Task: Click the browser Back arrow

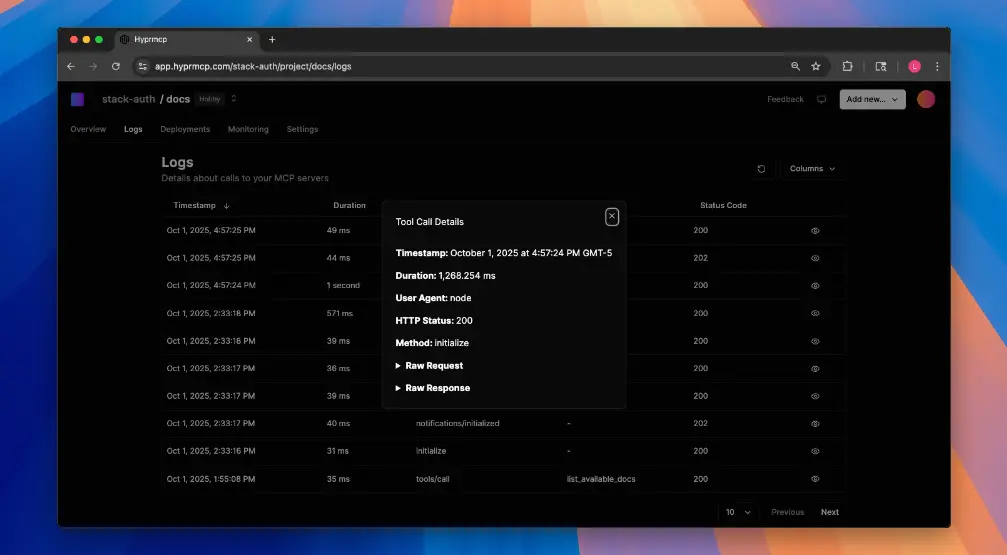Action: [x=71, y=66]
